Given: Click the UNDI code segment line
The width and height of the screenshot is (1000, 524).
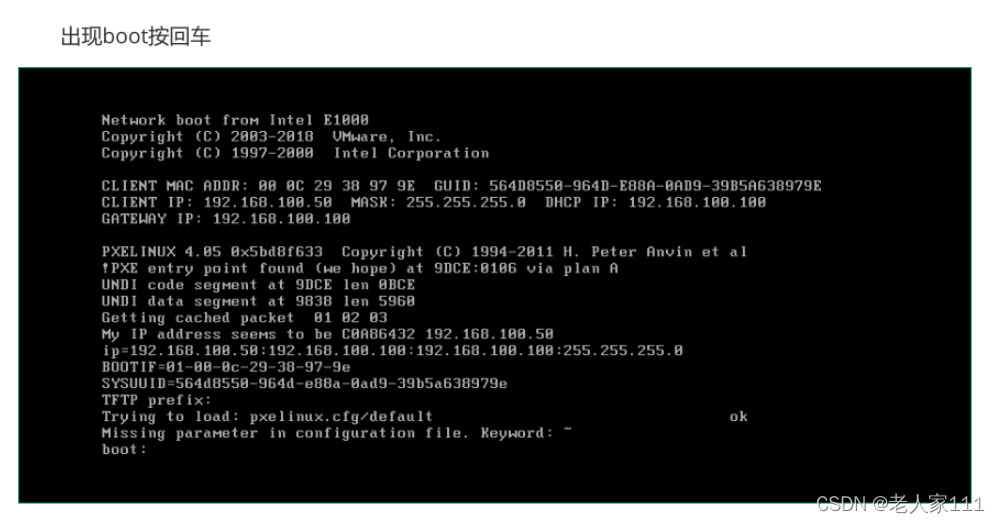Looking at the screenshot, I should (x=258, y=285).
